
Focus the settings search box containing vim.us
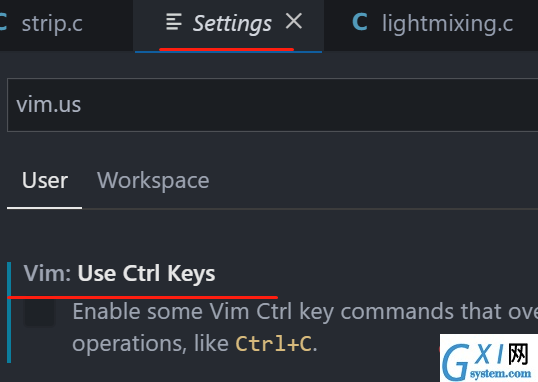272,105
